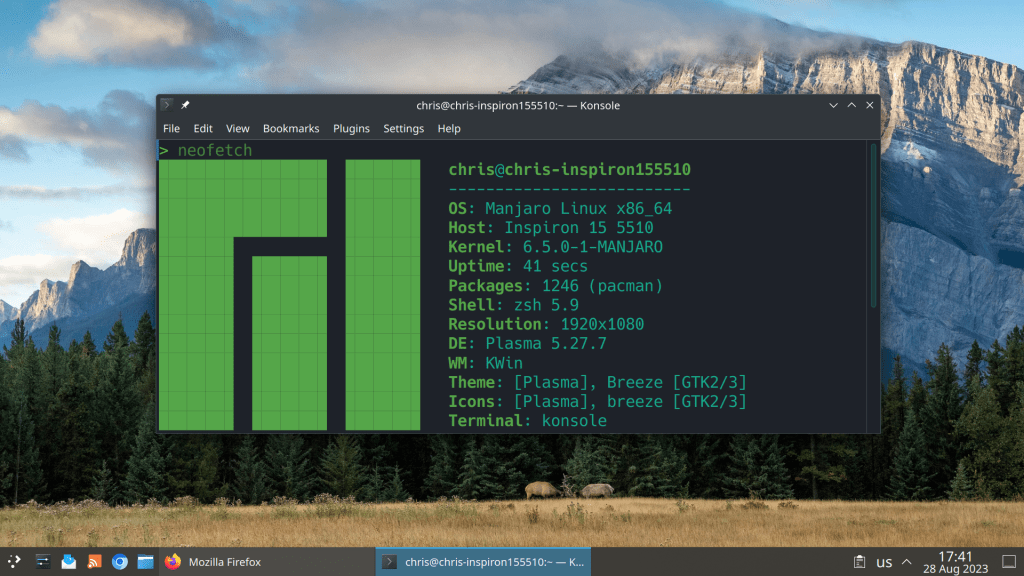
Task: Launch the Chromium browser icon
Action: point(120,562)
